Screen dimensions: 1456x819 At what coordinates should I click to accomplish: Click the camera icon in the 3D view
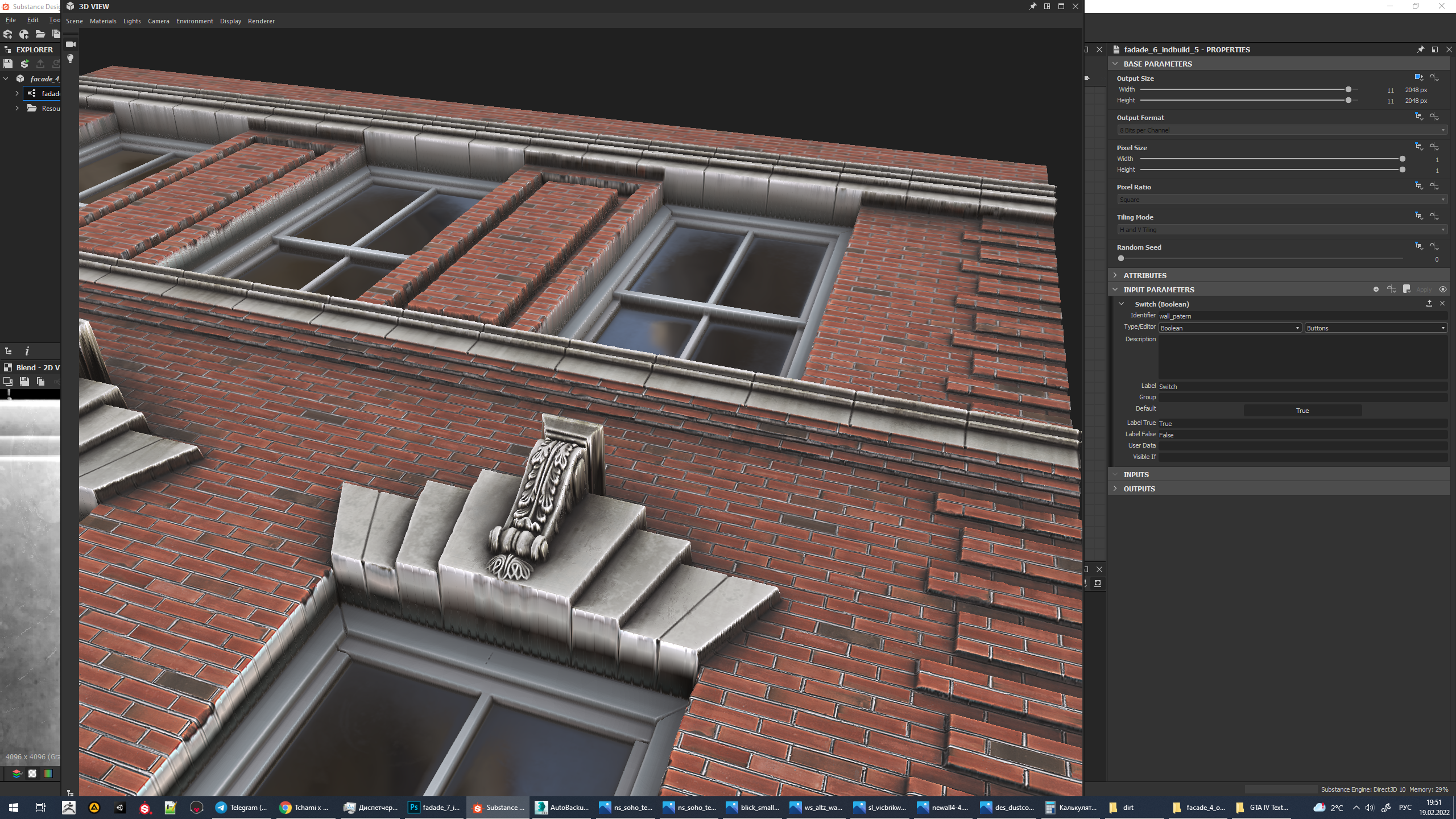[71, 44]
